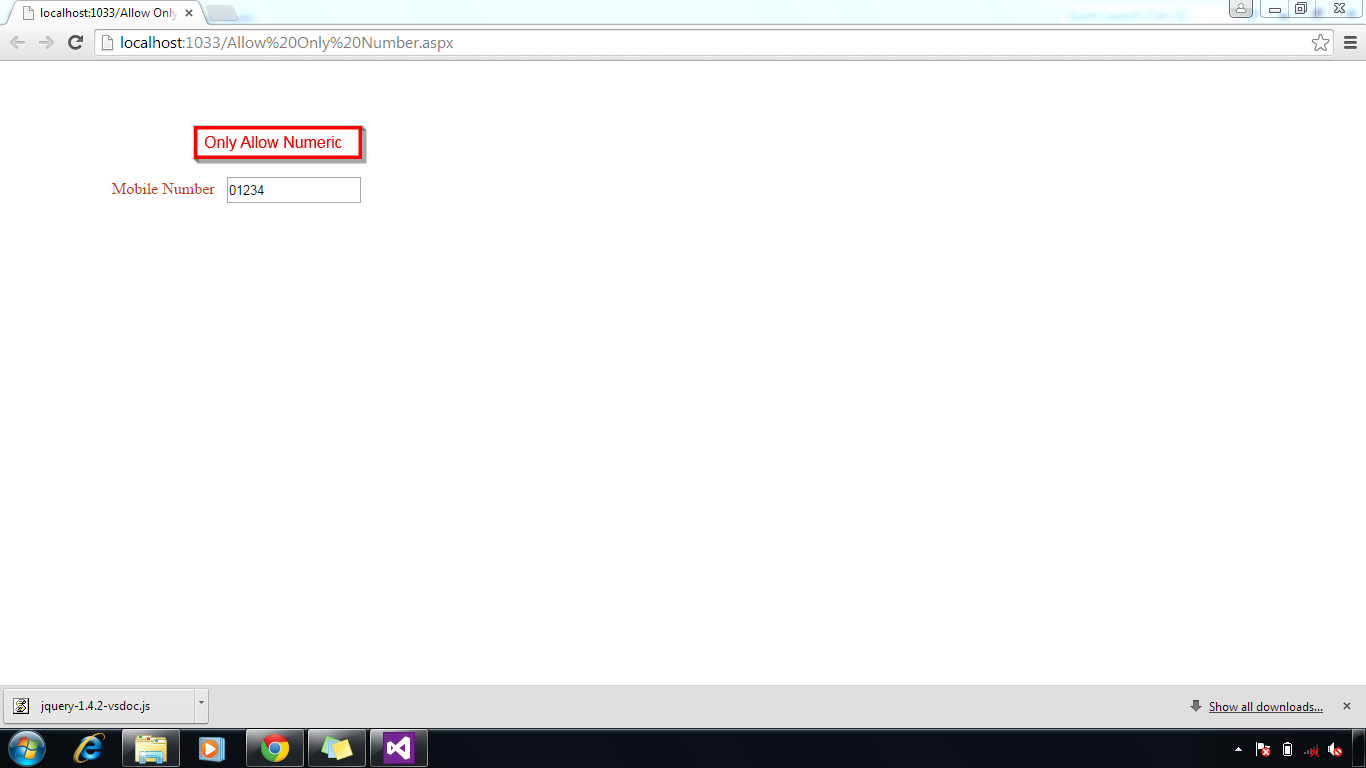Open Action Center from the flag icon
The image size is (1366, 768).
(x=1262, y=748)
